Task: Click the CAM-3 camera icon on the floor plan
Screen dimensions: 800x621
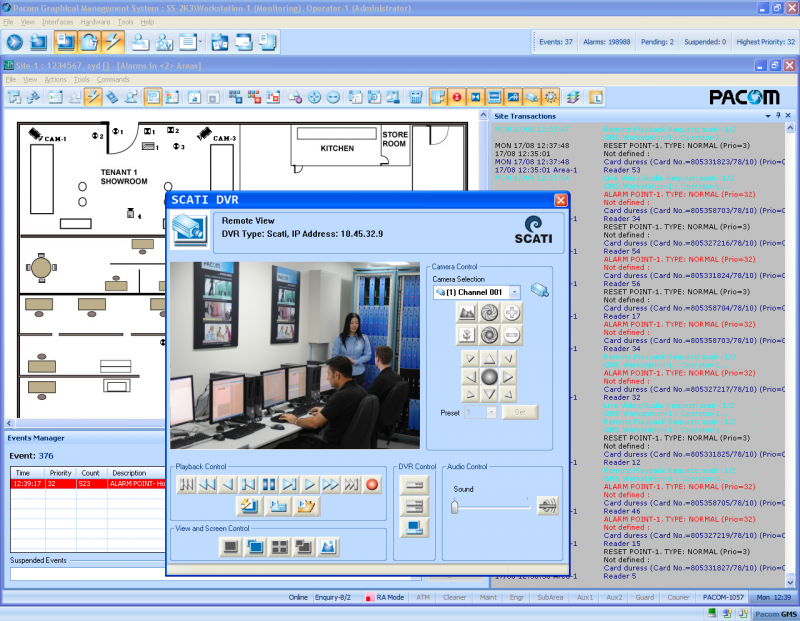Action: (204, 134)
